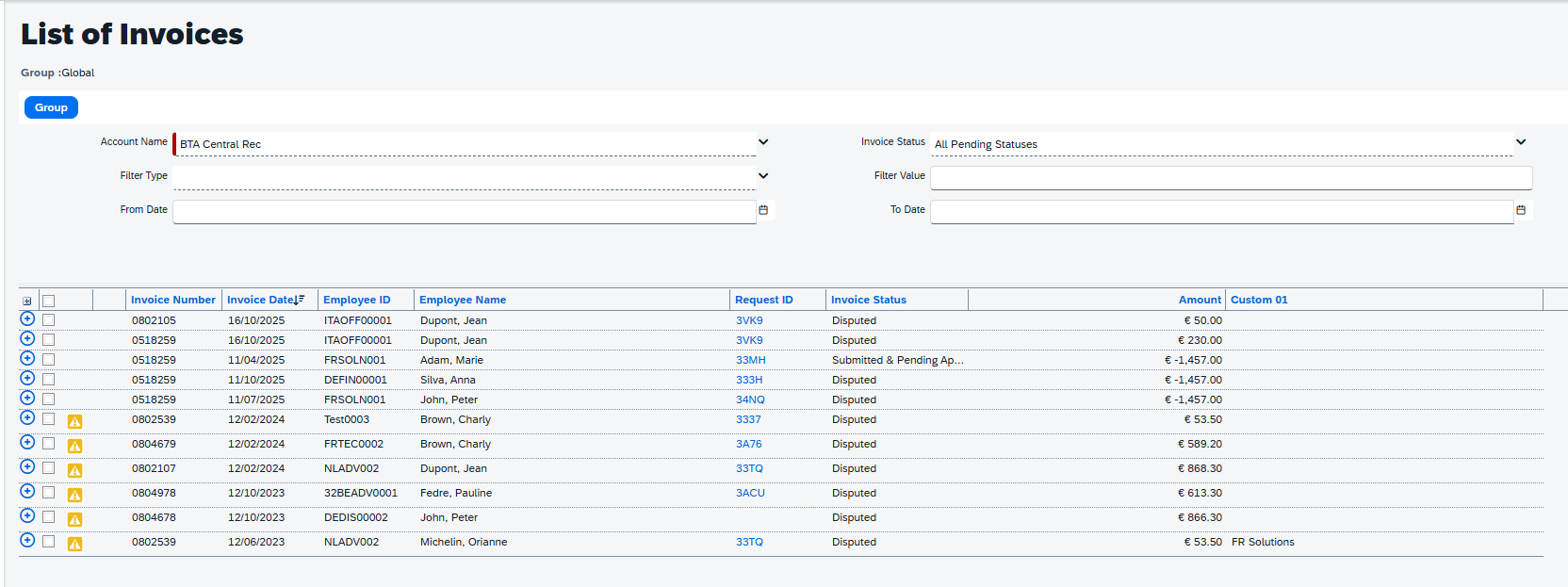Click the plus icon for Fedre, Pauline row

click(x=27, y=491)
